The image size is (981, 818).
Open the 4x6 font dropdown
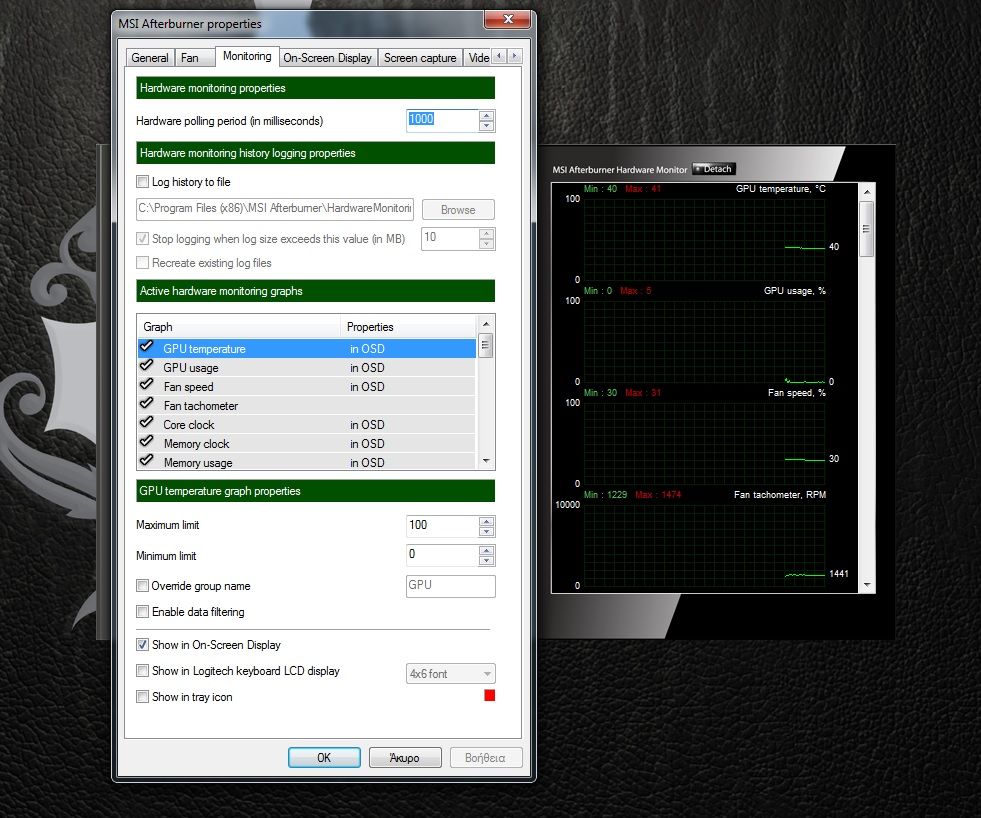tap(450, 674)
